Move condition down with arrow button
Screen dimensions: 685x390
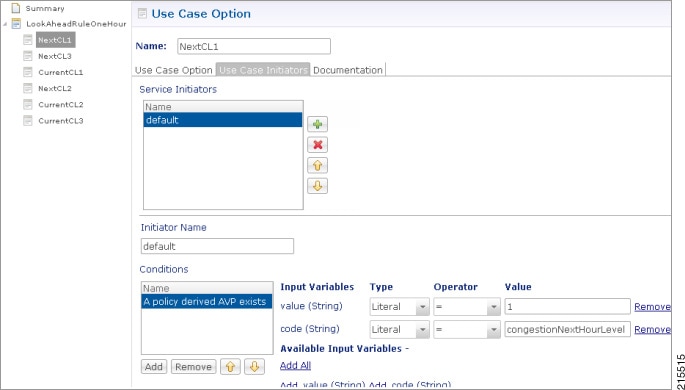pyautogui.click(x=254, y=367)
